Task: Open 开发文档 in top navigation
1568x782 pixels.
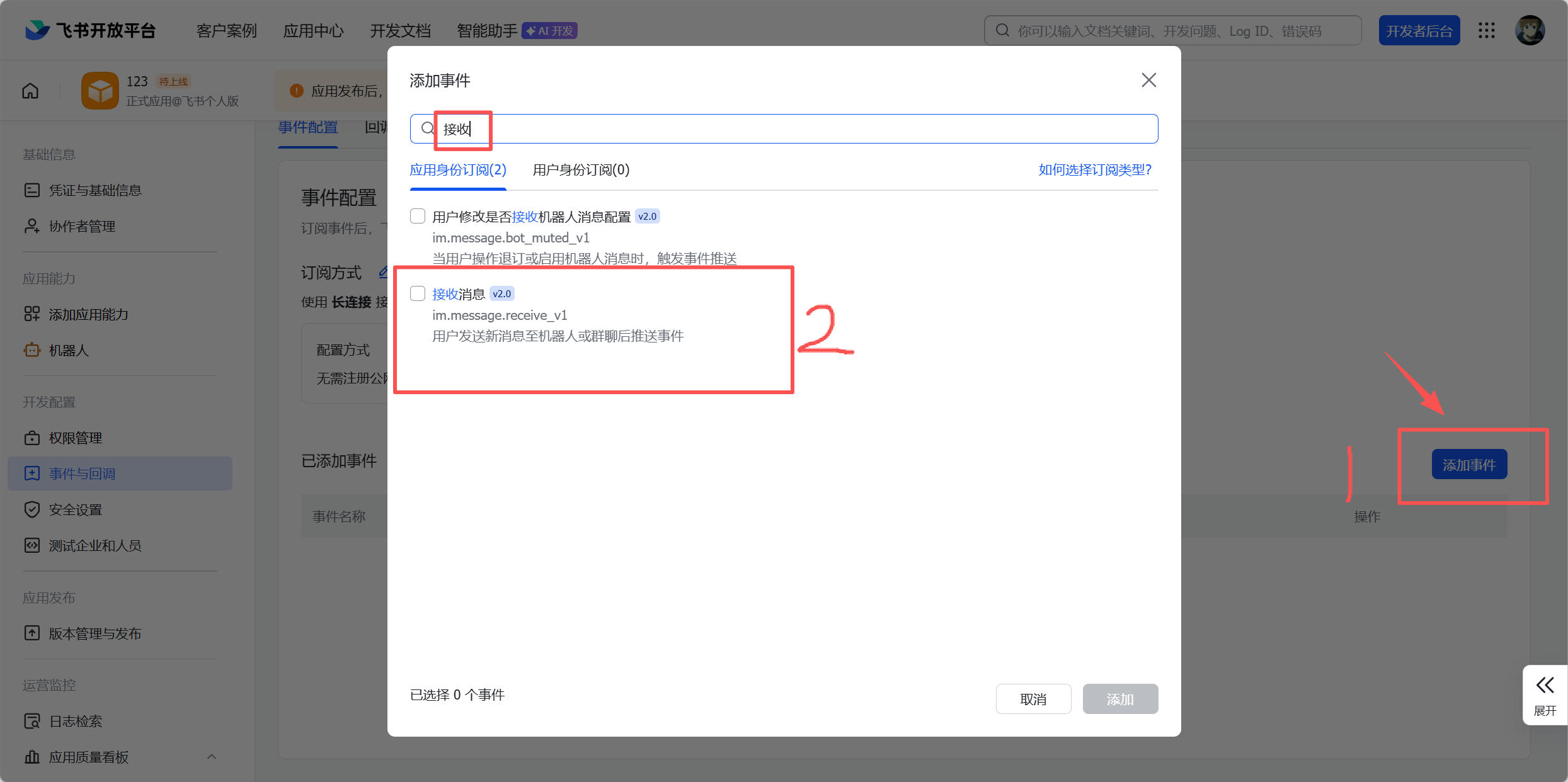Action: 400,30
